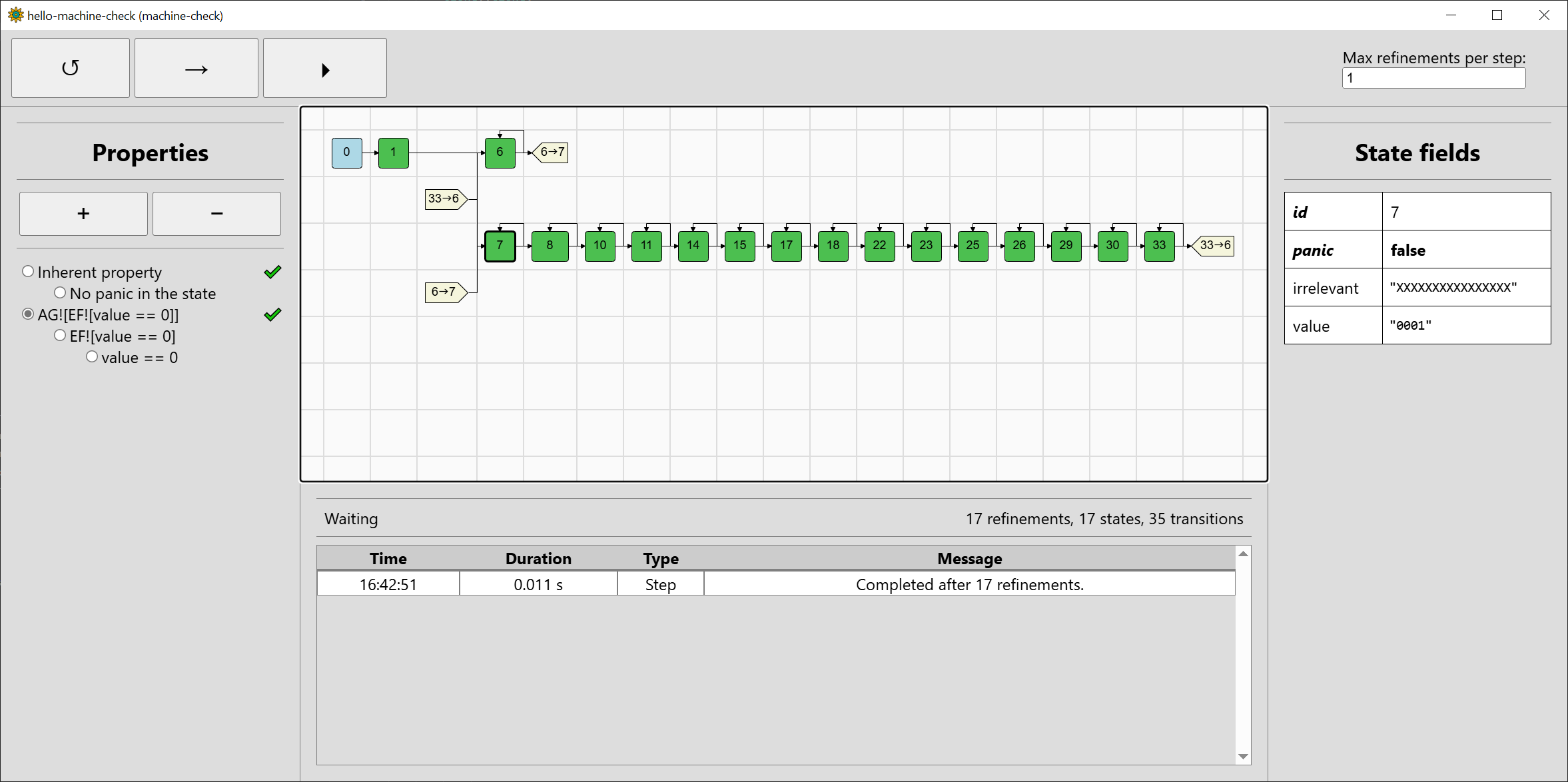This screenshot has width=1568, height=782.
Task: Select the blue initial state node 0
Action: point(346,153)
